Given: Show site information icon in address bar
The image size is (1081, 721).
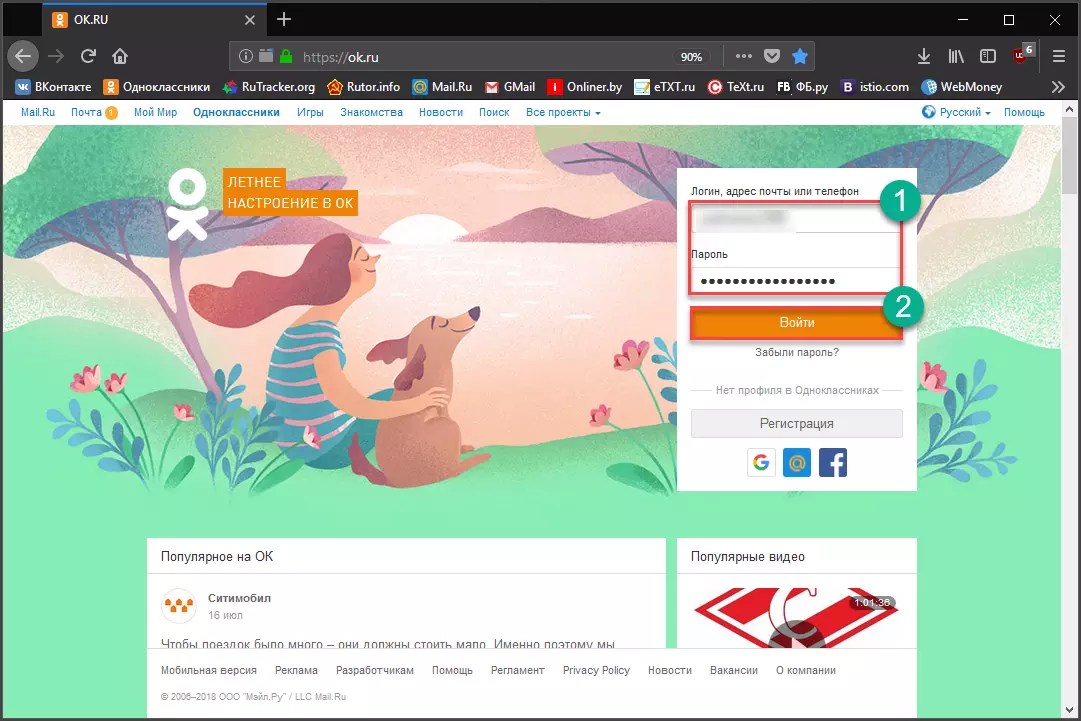Looking at the screenshot, I should click(245, 57).
